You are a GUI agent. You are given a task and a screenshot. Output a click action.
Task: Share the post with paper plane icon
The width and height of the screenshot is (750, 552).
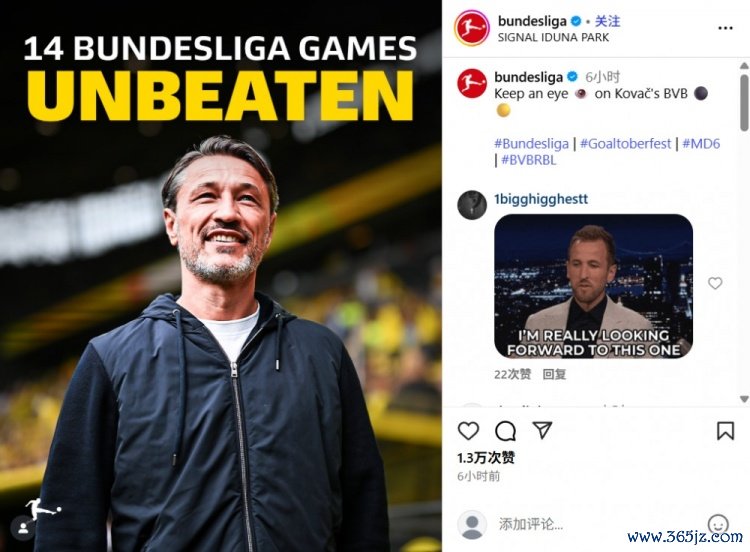pos(542,430)
